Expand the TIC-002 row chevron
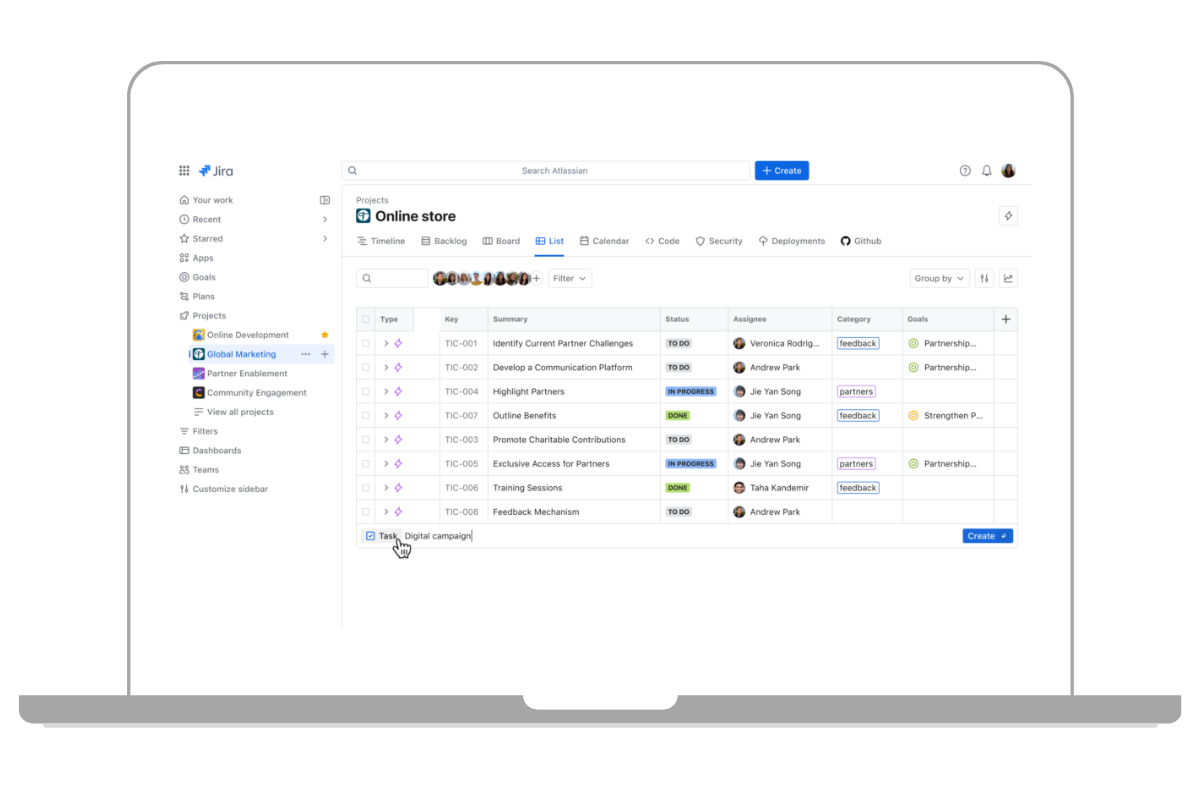 pyautogui.click(x=386, y=368)
